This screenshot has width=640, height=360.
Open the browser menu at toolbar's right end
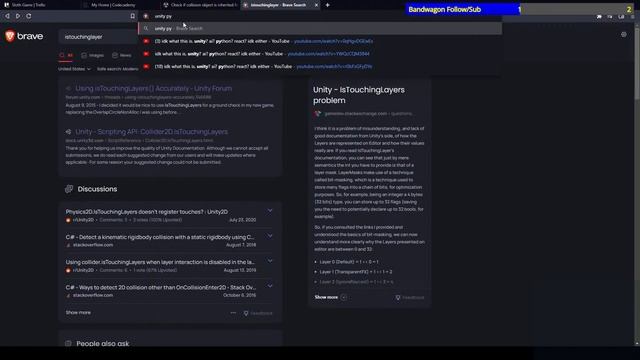click(x=632, y=16)
